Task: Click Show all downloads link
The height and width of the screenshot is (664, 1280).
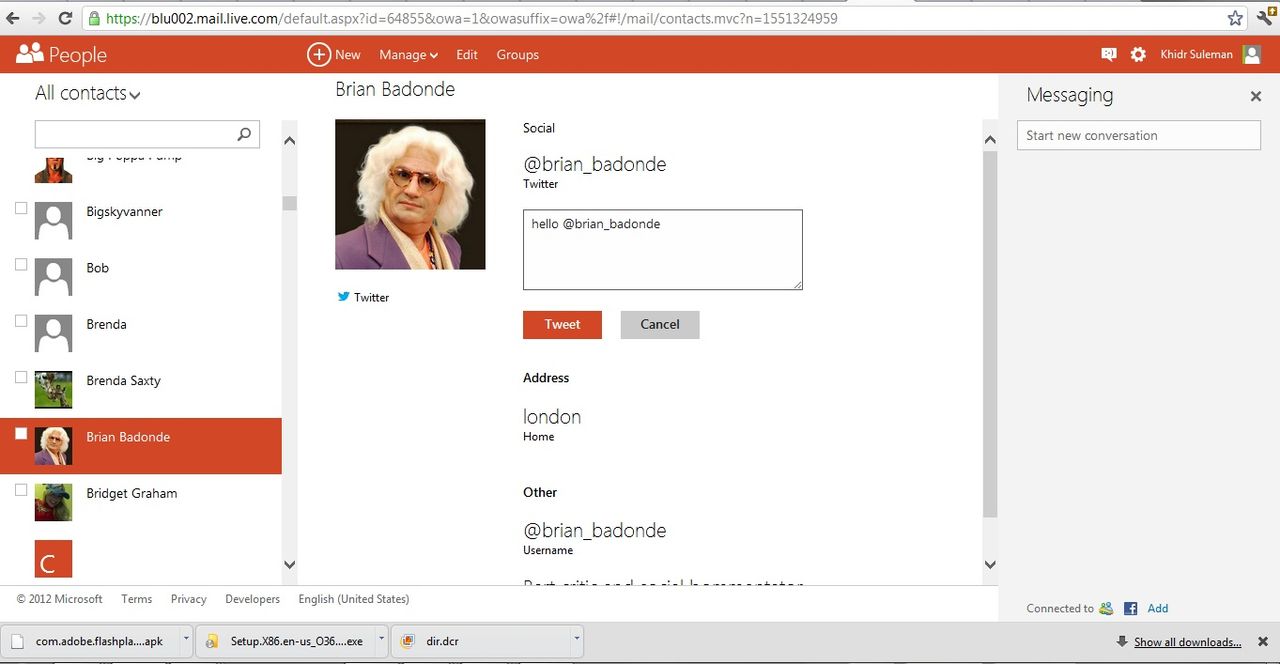Action: (1187, 642)
